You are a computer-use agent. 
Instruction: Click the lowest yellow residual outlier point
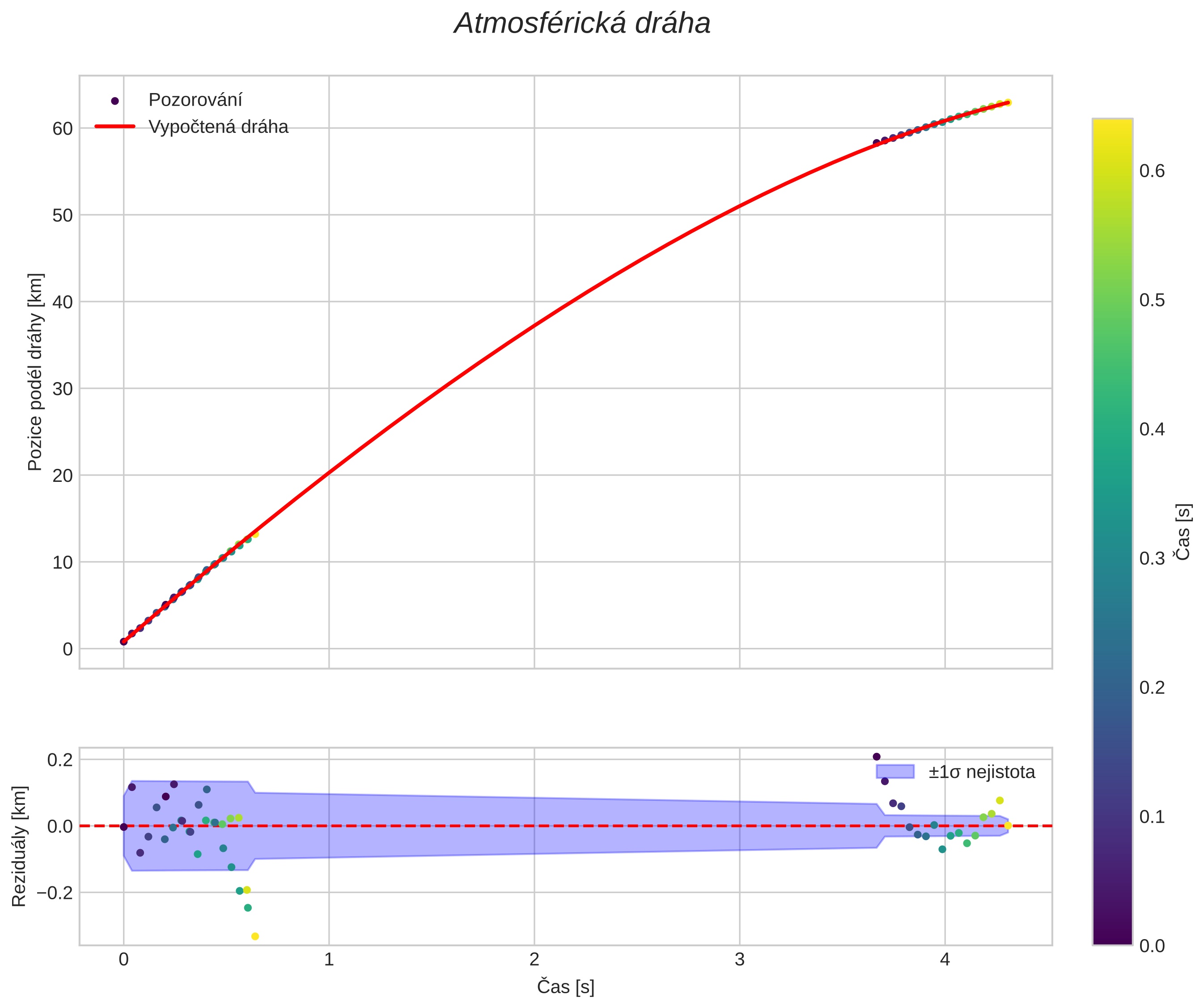tap(255, 936)
